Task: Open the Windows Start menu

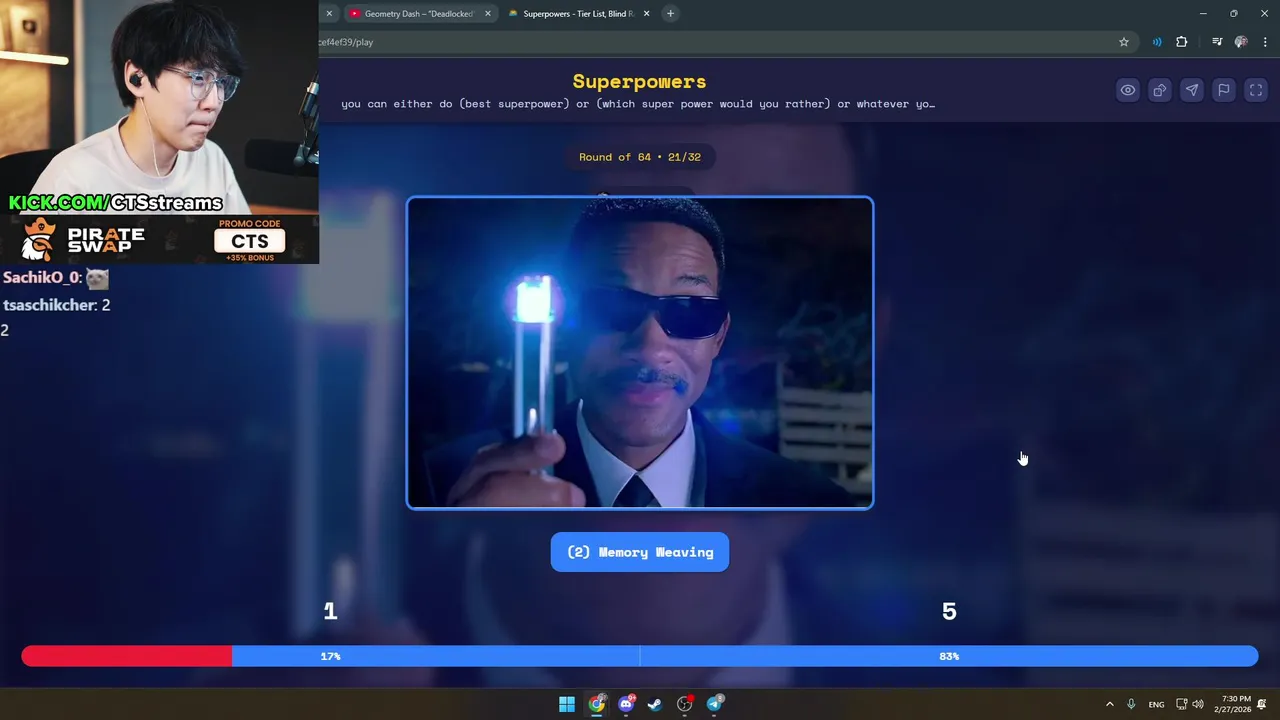Action: point(567,704)
